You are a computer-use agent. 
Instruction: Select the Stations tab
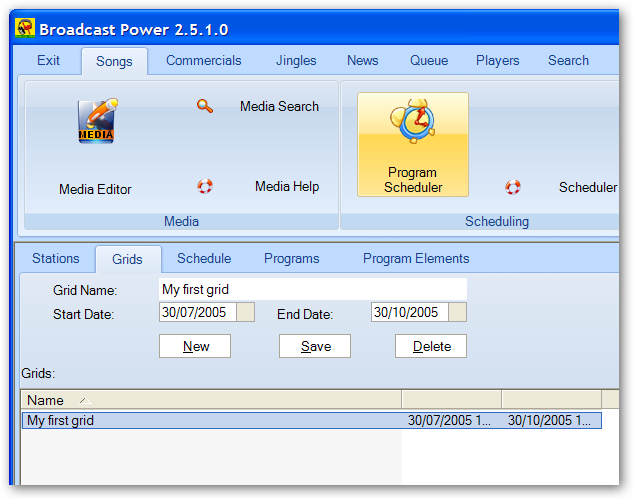coord(56,258)
